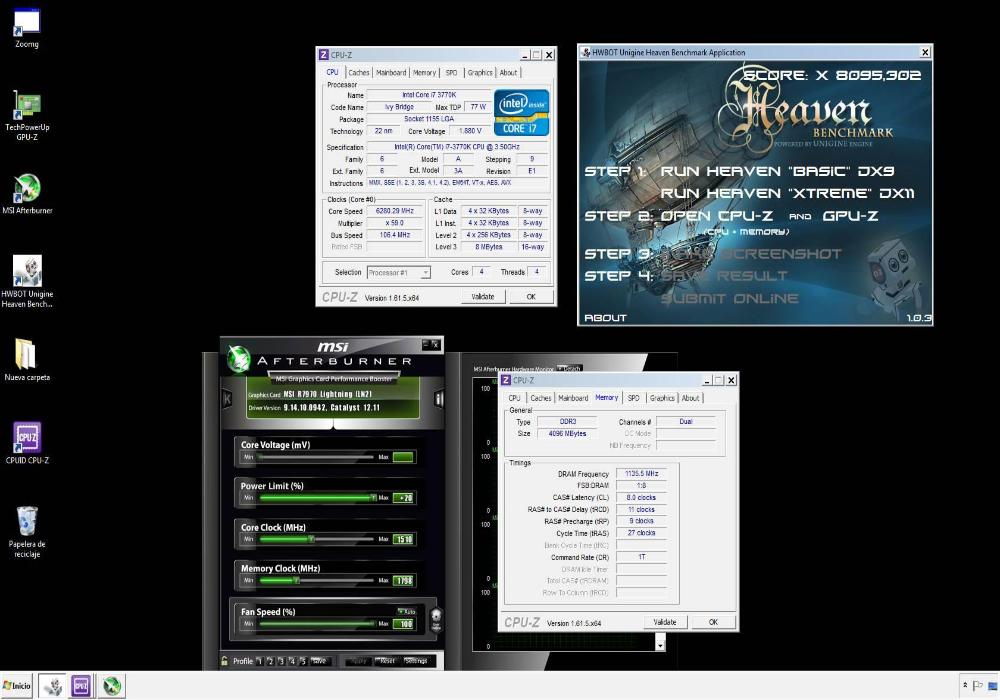Click the Afterburner Apply button

[x=358, y=661]
